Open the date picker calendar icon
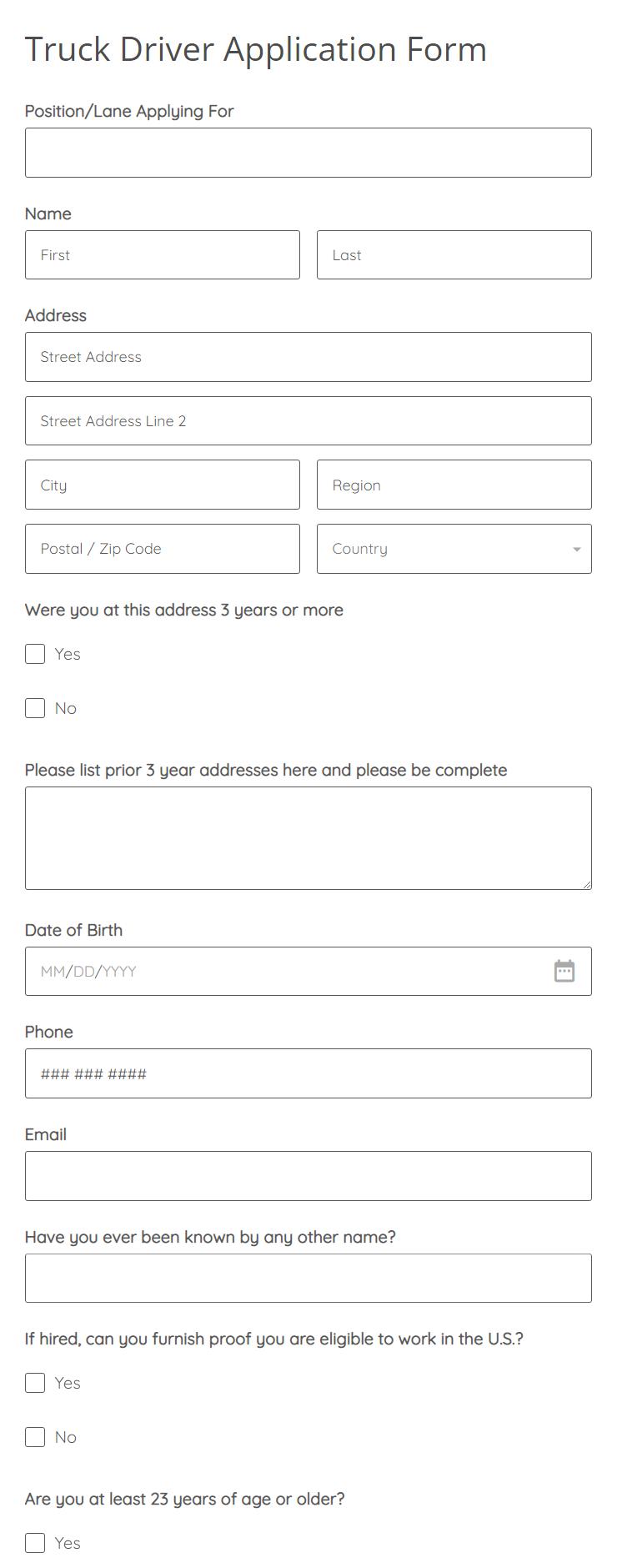 pyautogui.click(x=564, y=971)
